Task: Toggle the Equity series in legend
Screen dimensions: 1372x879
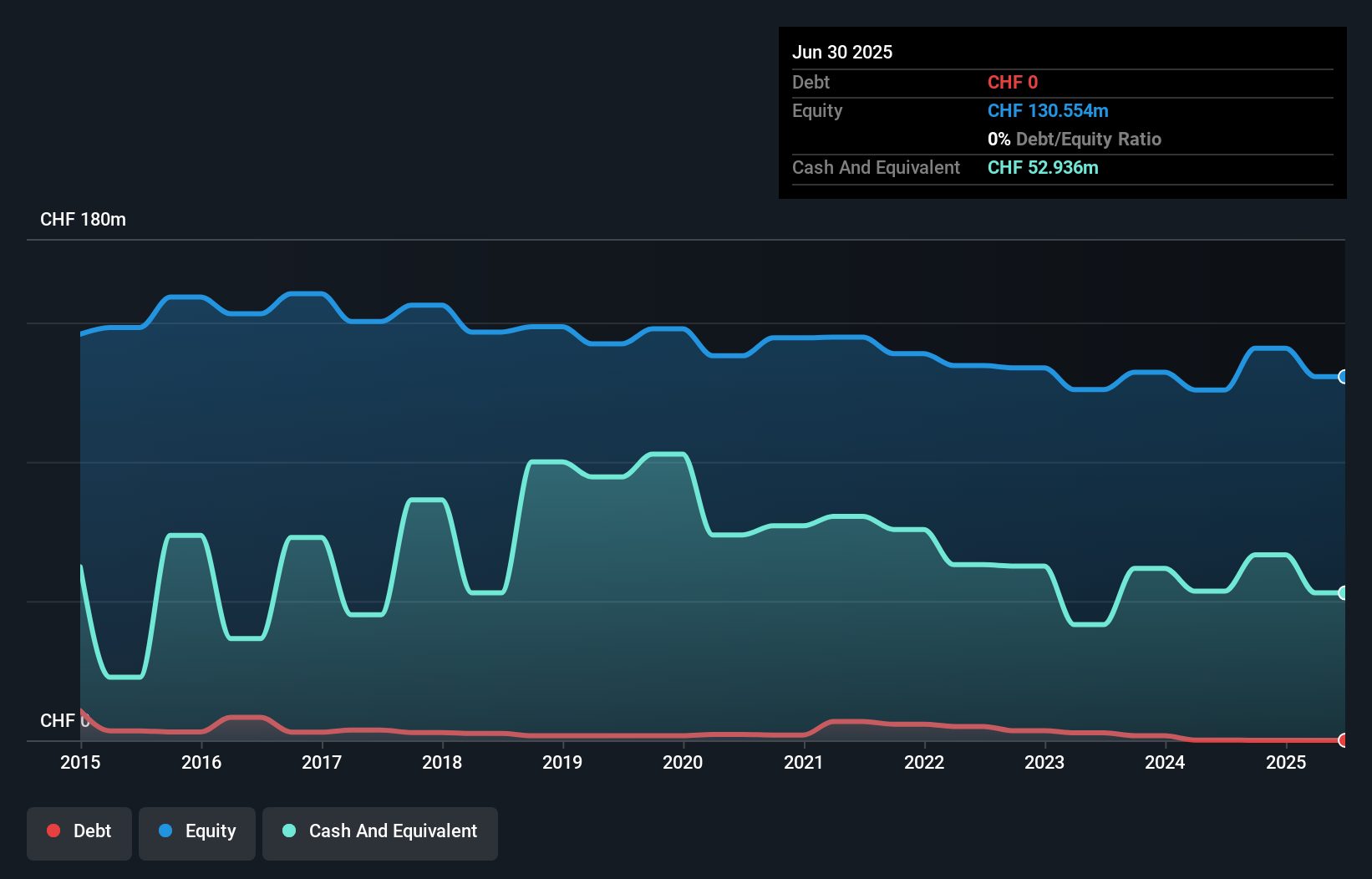Action: tap(197, 831)
